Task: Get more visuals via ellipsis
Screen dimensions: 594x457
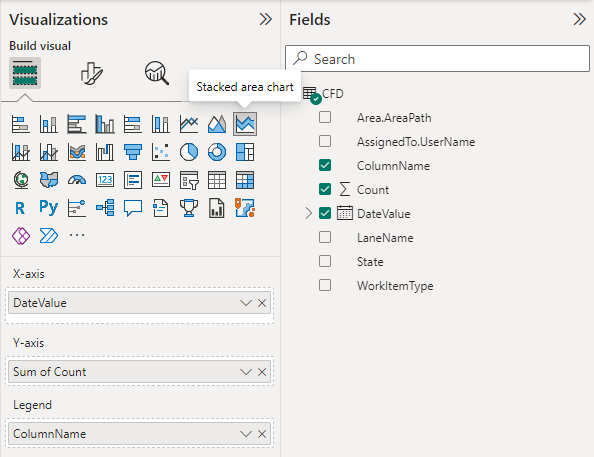Action: pyautogui.click(x=77, y=236)
